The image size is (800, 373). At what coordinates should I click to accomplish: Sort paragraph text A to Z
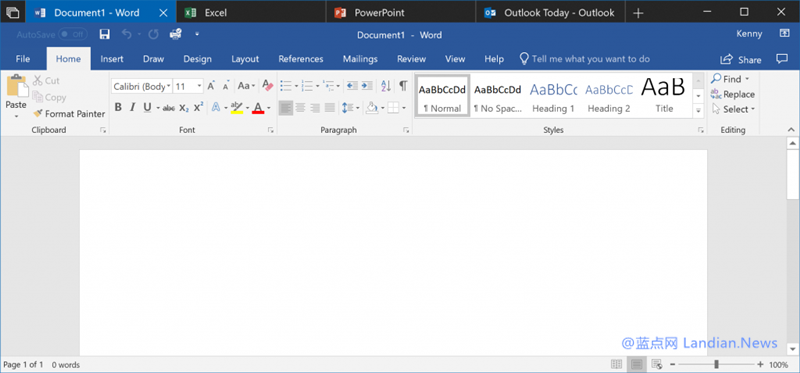[386, 86]
